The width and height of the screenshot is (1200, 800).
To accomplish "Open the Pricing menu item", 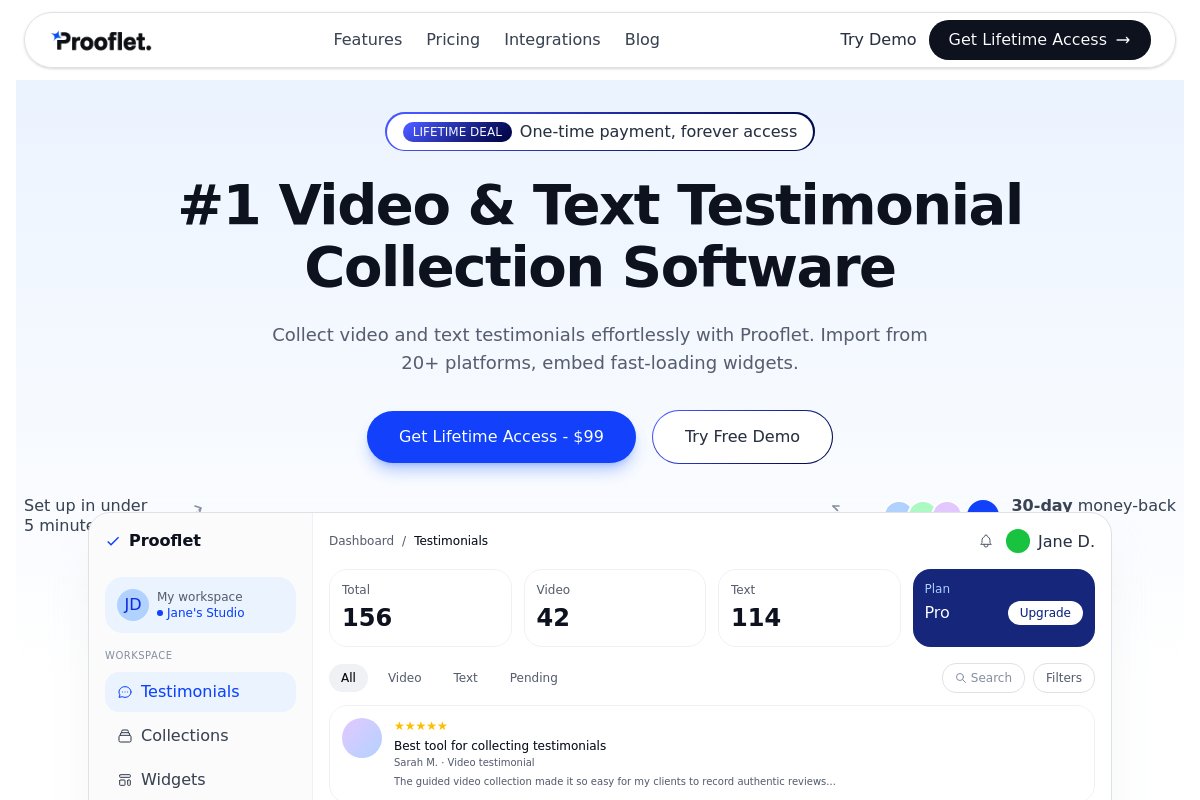I will tap(453, 39).
